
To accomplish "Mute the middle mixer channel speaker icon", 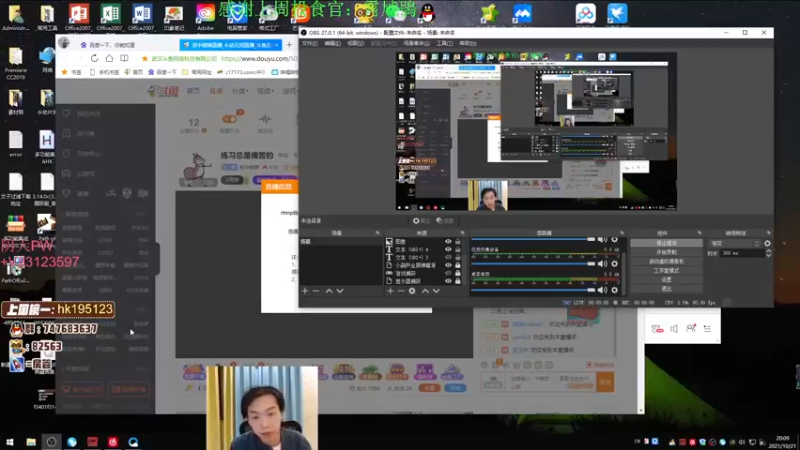I will 603,264.
